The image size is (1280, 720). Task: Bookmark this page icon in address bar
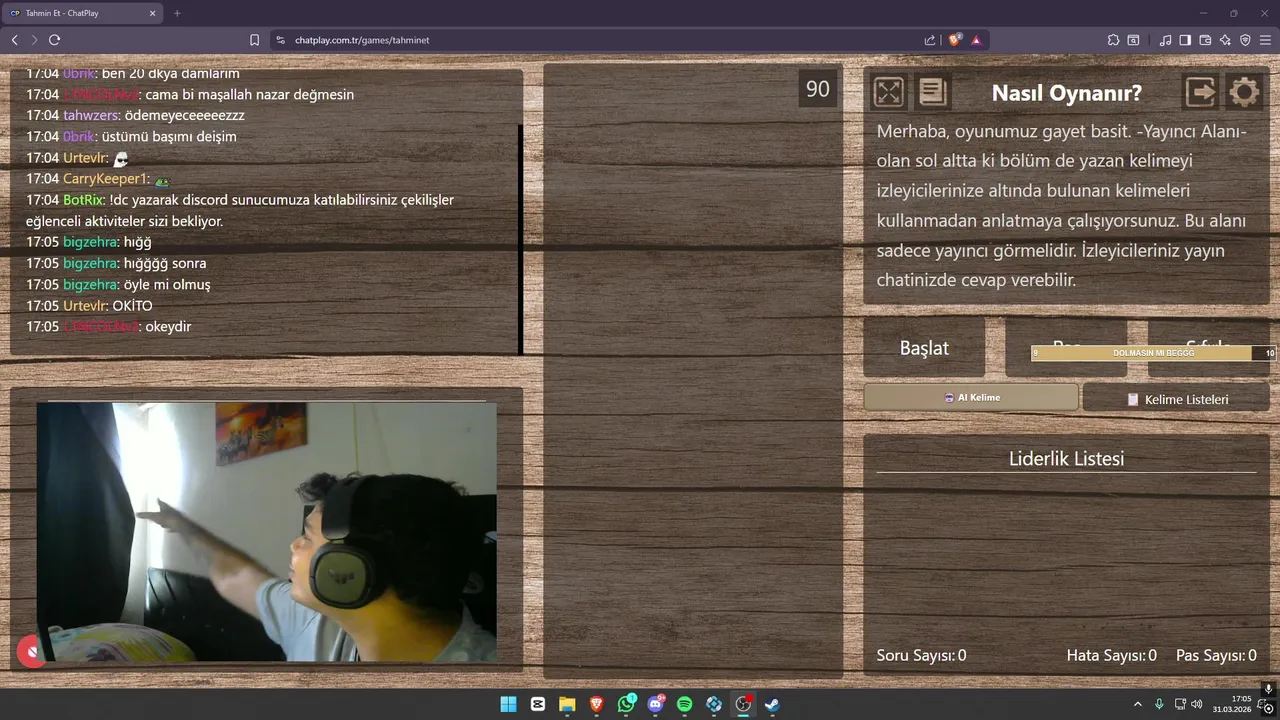254,40
